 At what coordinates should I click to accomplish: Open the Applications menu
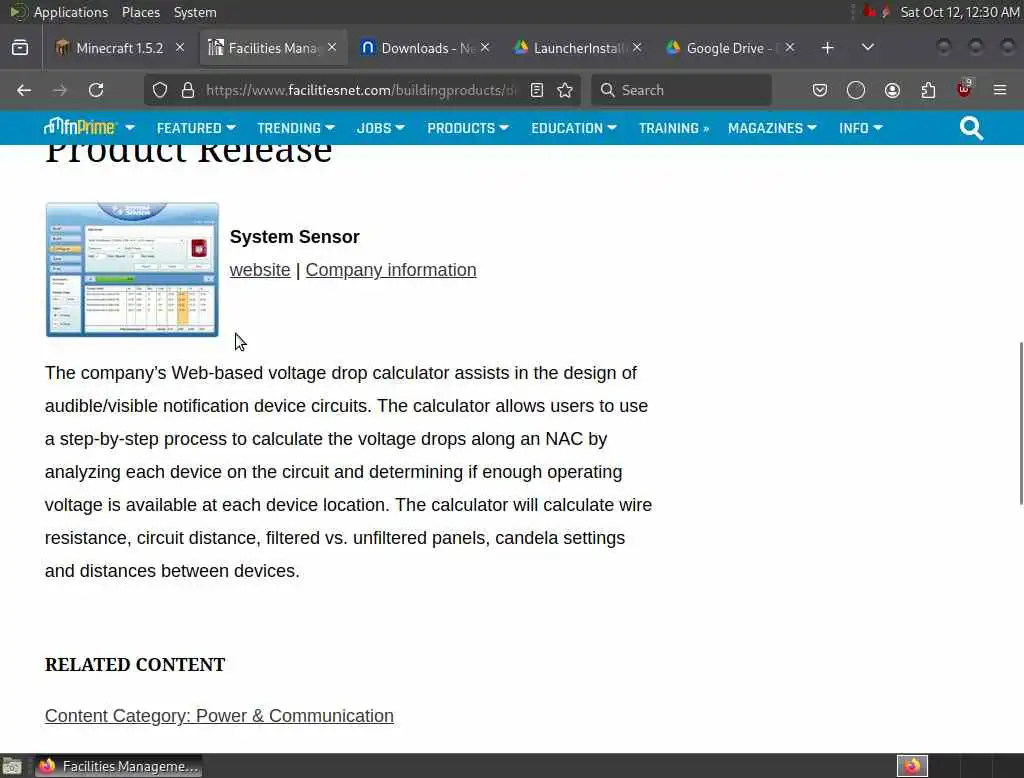[x=71, y=12]
